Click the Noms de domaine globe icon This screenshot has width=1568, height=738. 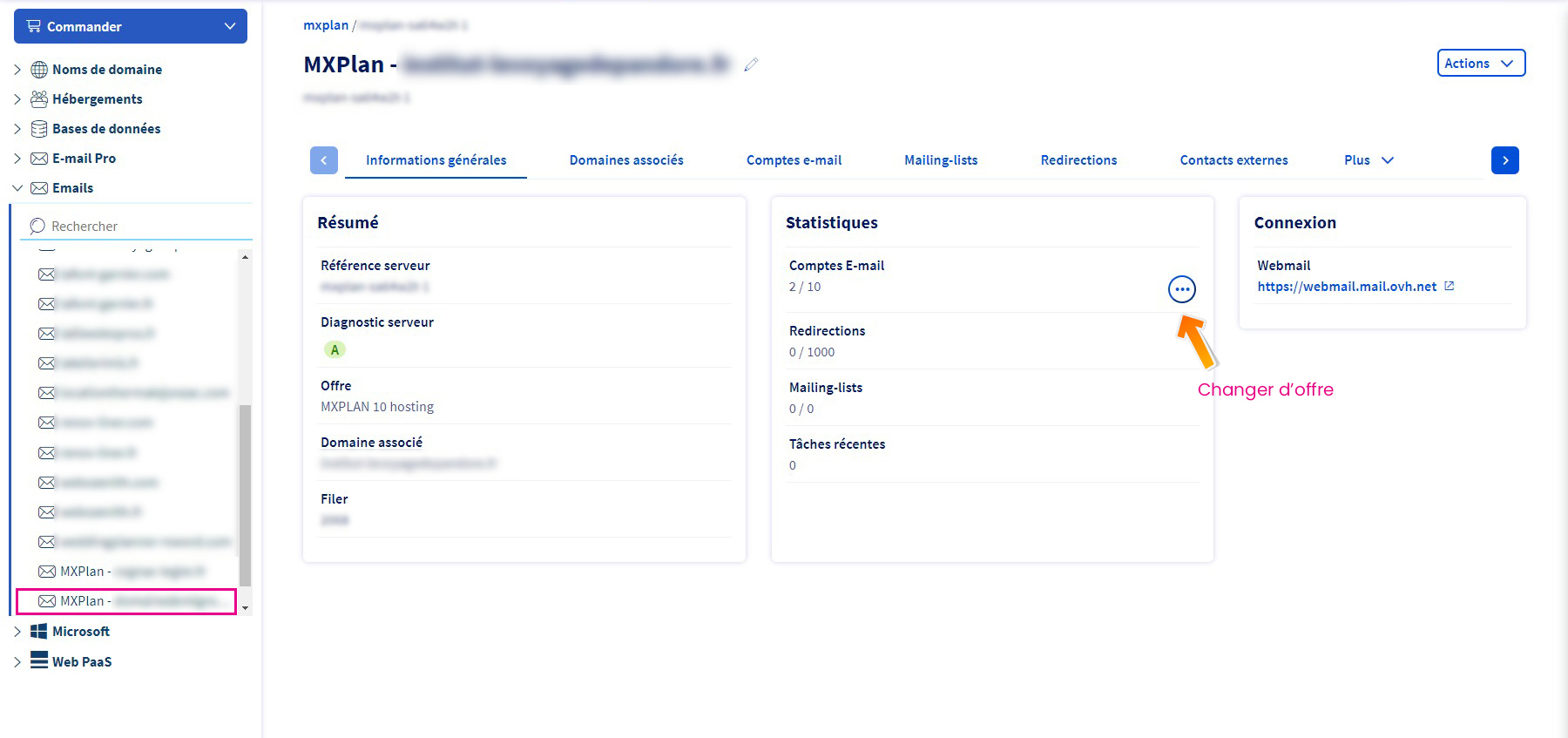click(39, 70)
